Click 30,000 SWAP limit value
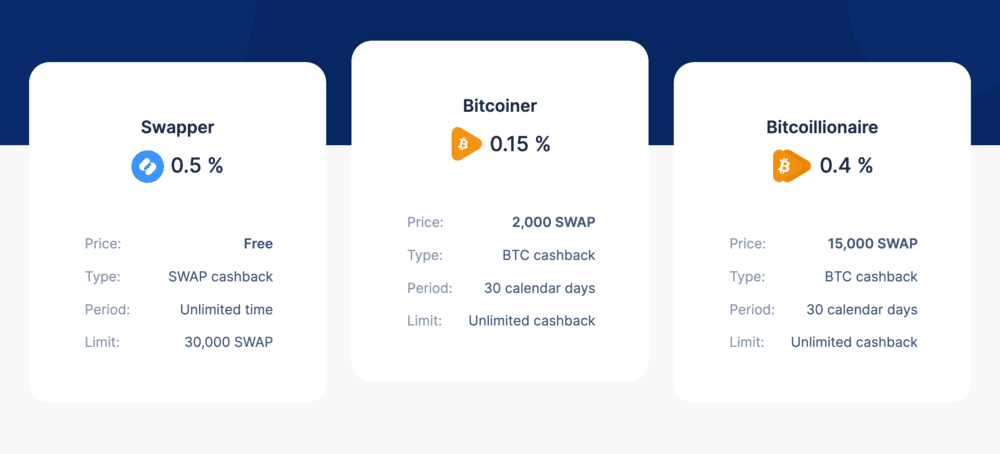The width and height of the screenshot is (1000, 454). click(229, 342)
